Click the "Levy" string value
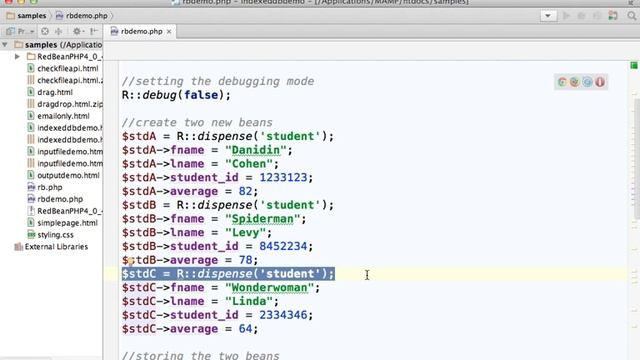The image size is (640, 360). click(245, 232)
